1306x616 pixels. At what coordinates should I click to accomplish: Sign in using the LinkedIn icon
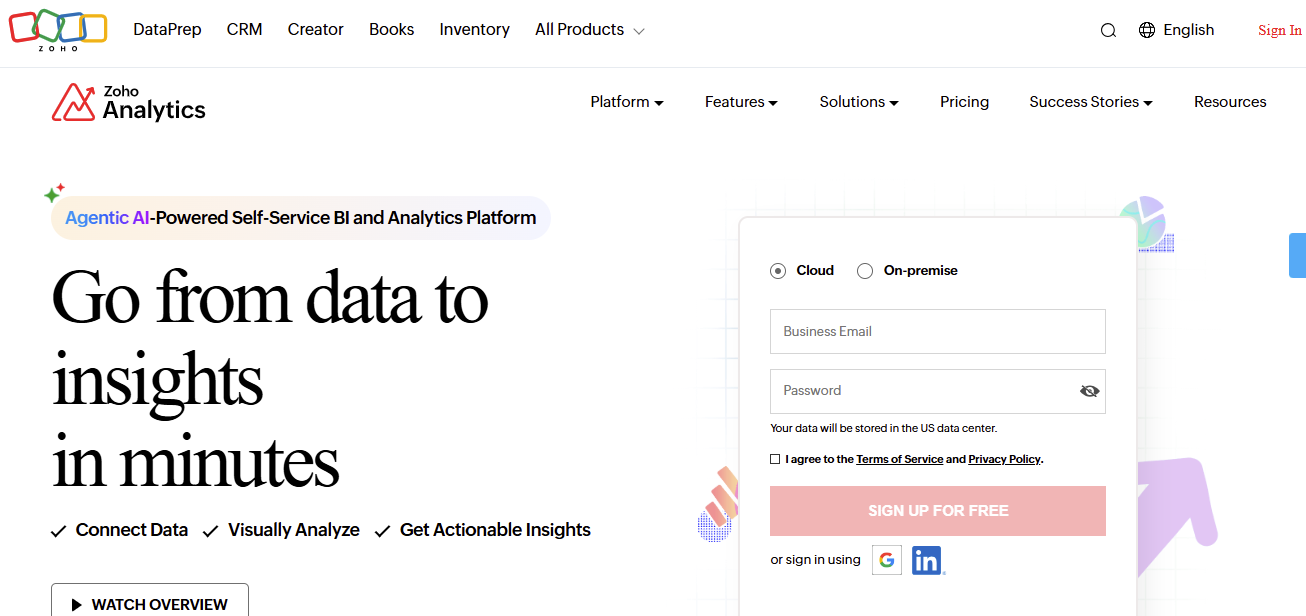point(925,560)
